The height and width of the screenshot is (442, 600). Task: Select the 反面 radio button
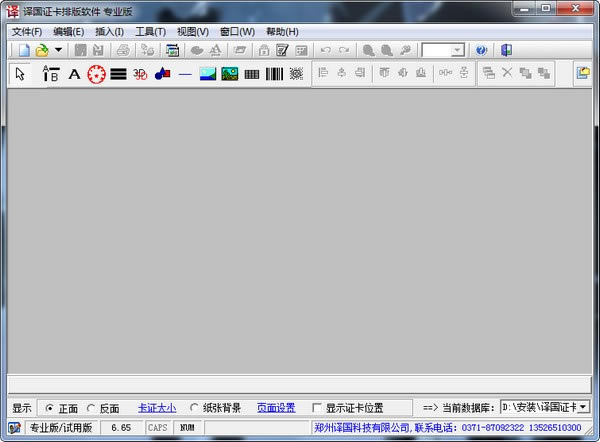[x=92, y=408]
